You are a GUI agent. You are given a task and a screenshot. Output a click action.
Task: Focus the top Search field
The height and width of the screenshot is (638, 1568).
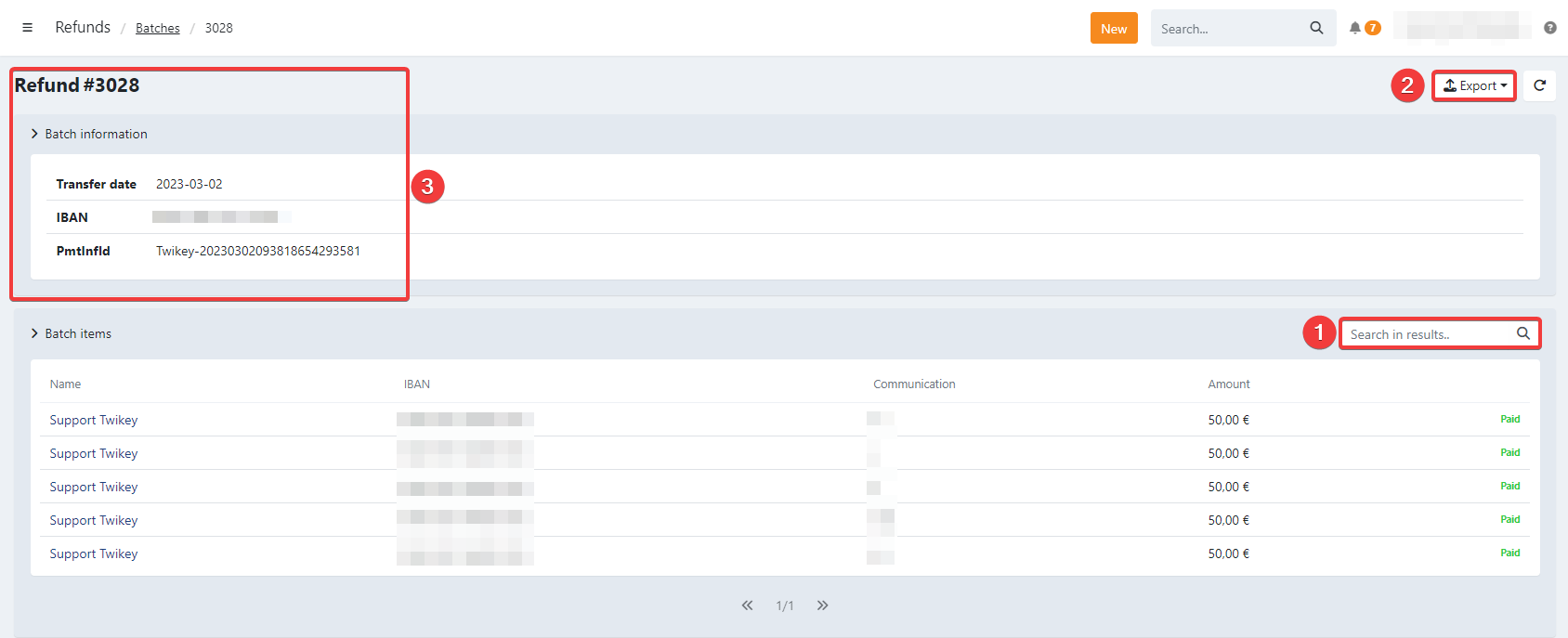tap(1228, 29)
